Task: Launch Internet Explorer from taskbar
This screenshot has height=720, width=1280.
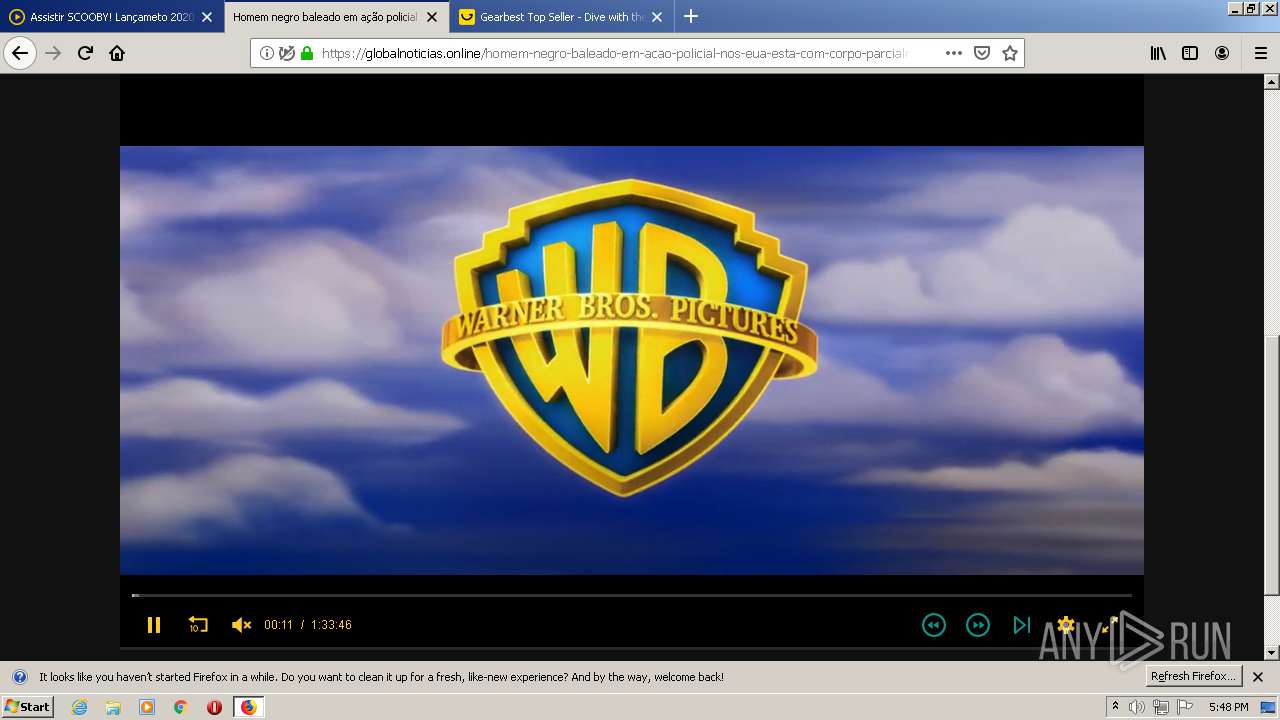Action: coord(79,707)
